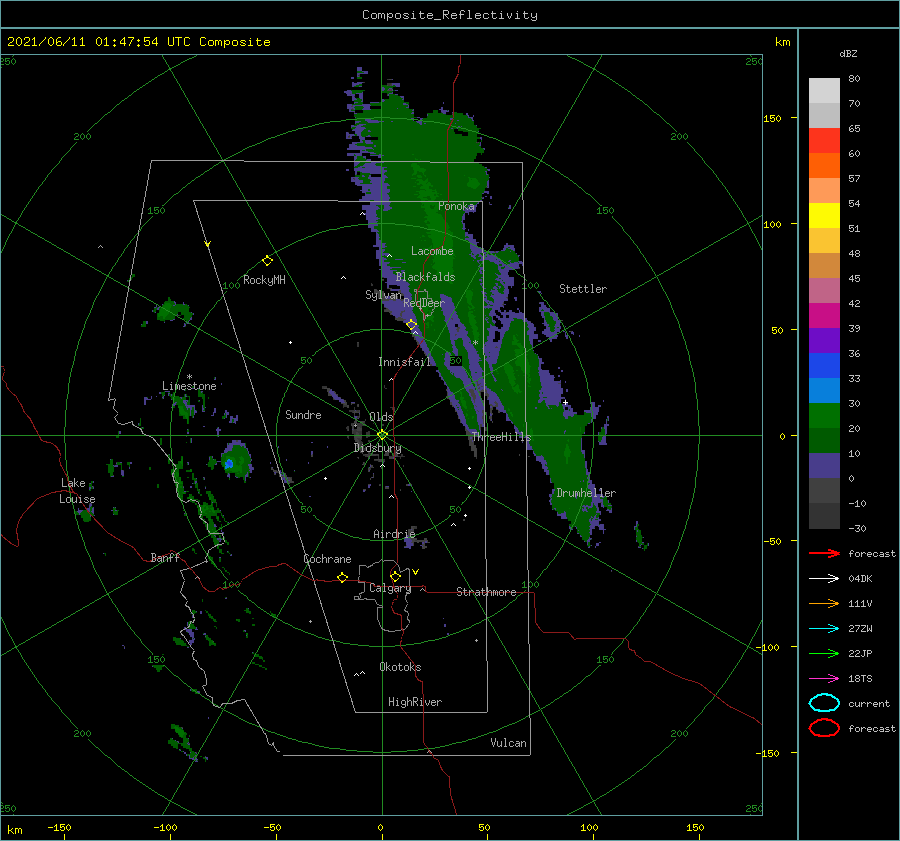Click the Cochrane city label
The width and height of the screenshot is (900, 841).
click(x=327, y=559)
